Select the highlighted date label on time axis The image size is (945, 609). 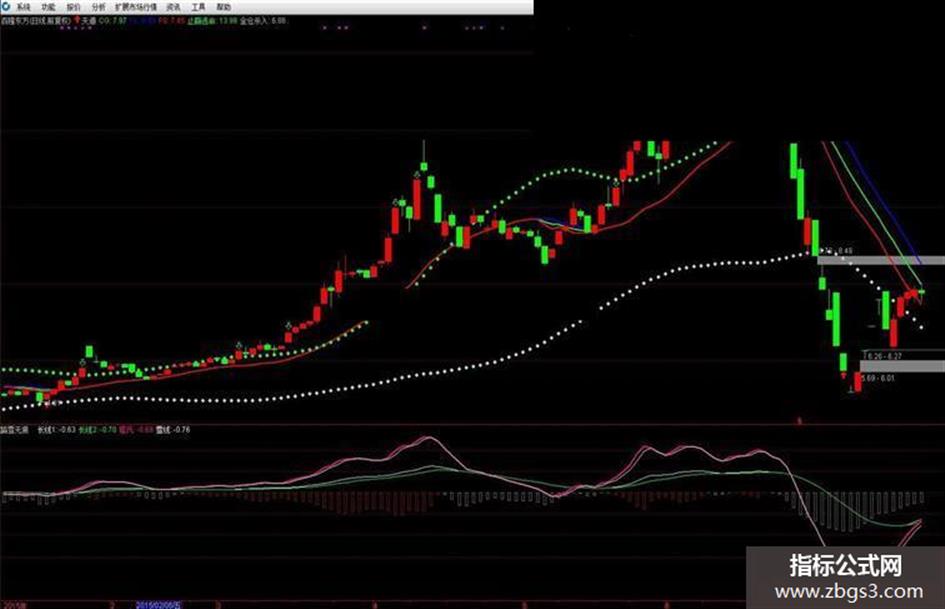pos(159,604)
